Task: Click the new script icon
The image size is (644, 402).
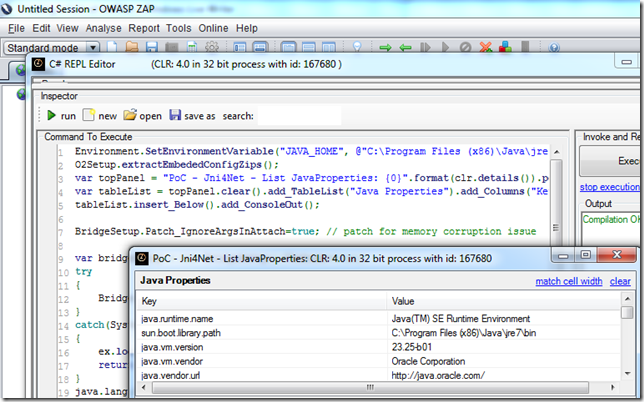Action: (x=89, y=116)
